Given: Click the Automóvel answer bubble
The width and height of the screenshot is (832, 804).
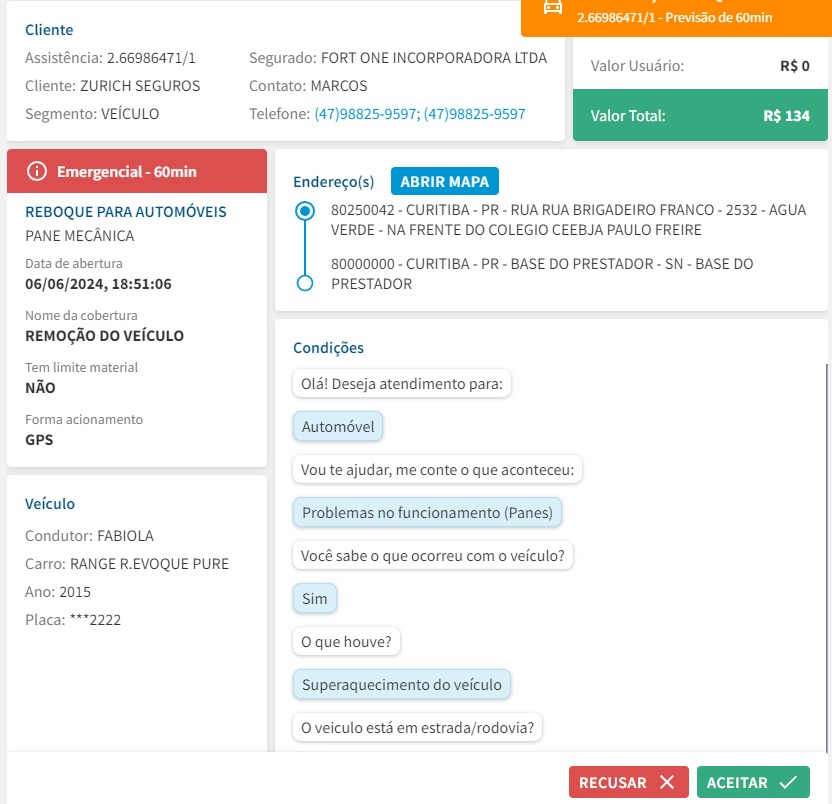Looking at the screenshot, I should (338, 427).
